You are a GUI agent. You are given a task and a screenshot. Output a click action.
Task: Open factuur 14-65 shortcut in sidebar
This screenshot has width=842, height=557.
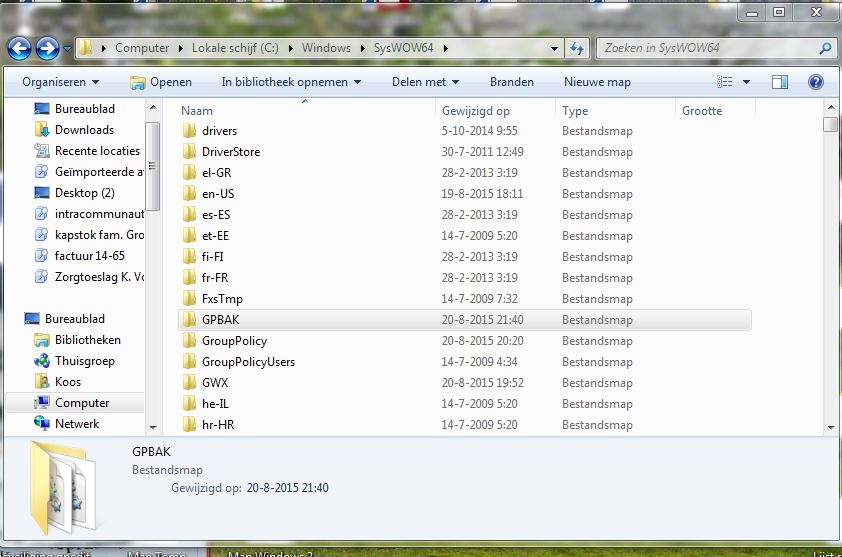[x=79, y=256]
